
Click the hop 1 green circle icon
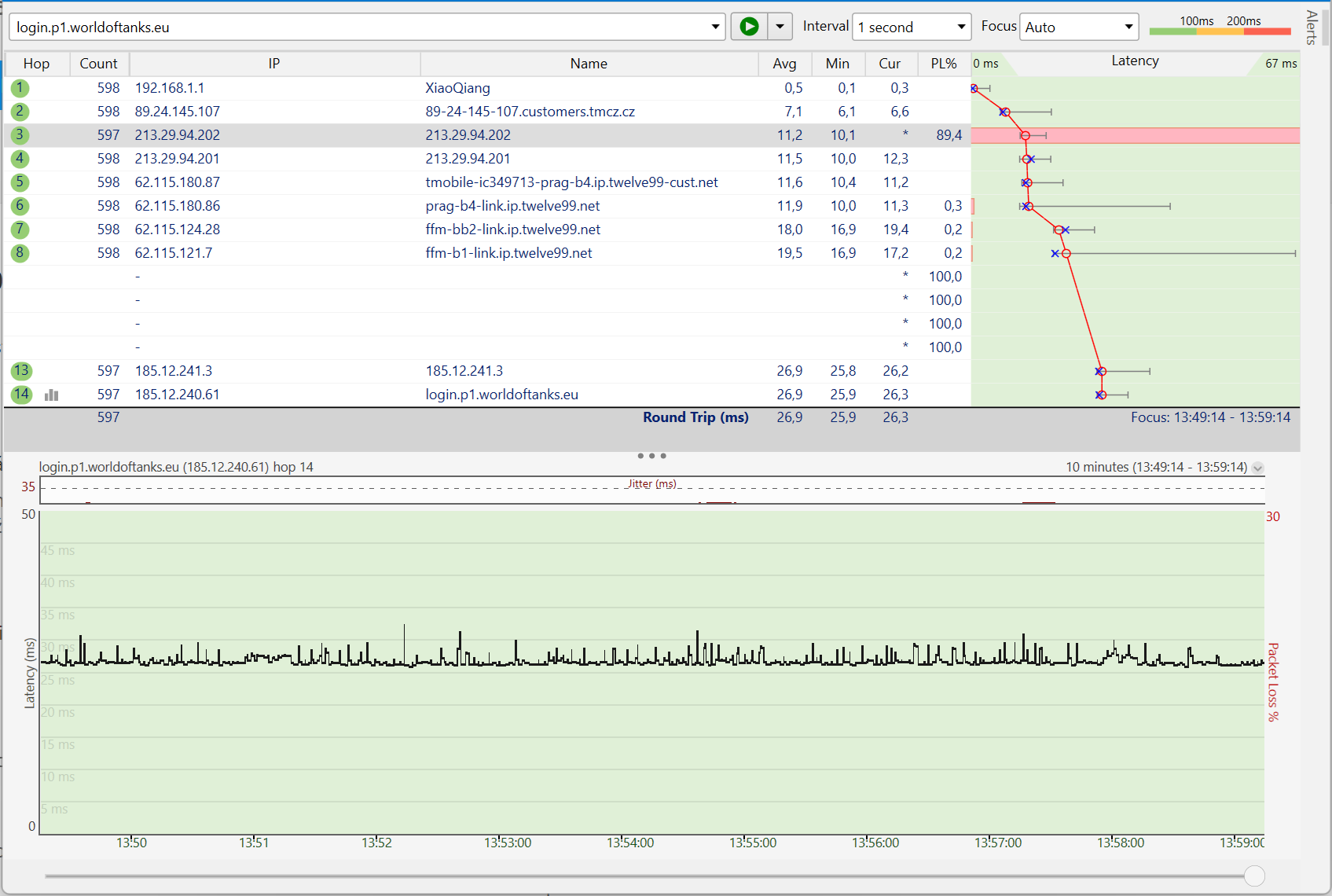pos(20,88)
